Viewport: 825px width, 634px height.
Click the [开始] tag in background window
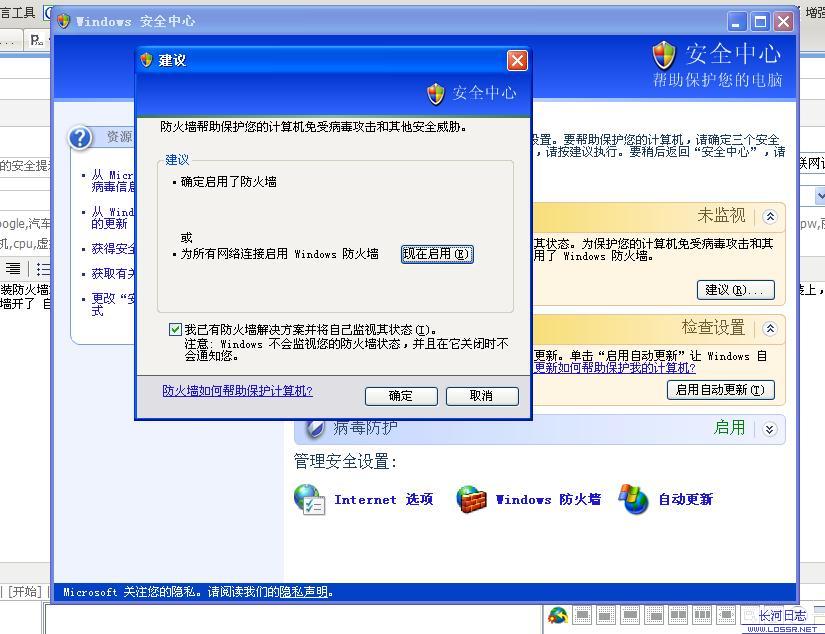[x=25, y=592]
